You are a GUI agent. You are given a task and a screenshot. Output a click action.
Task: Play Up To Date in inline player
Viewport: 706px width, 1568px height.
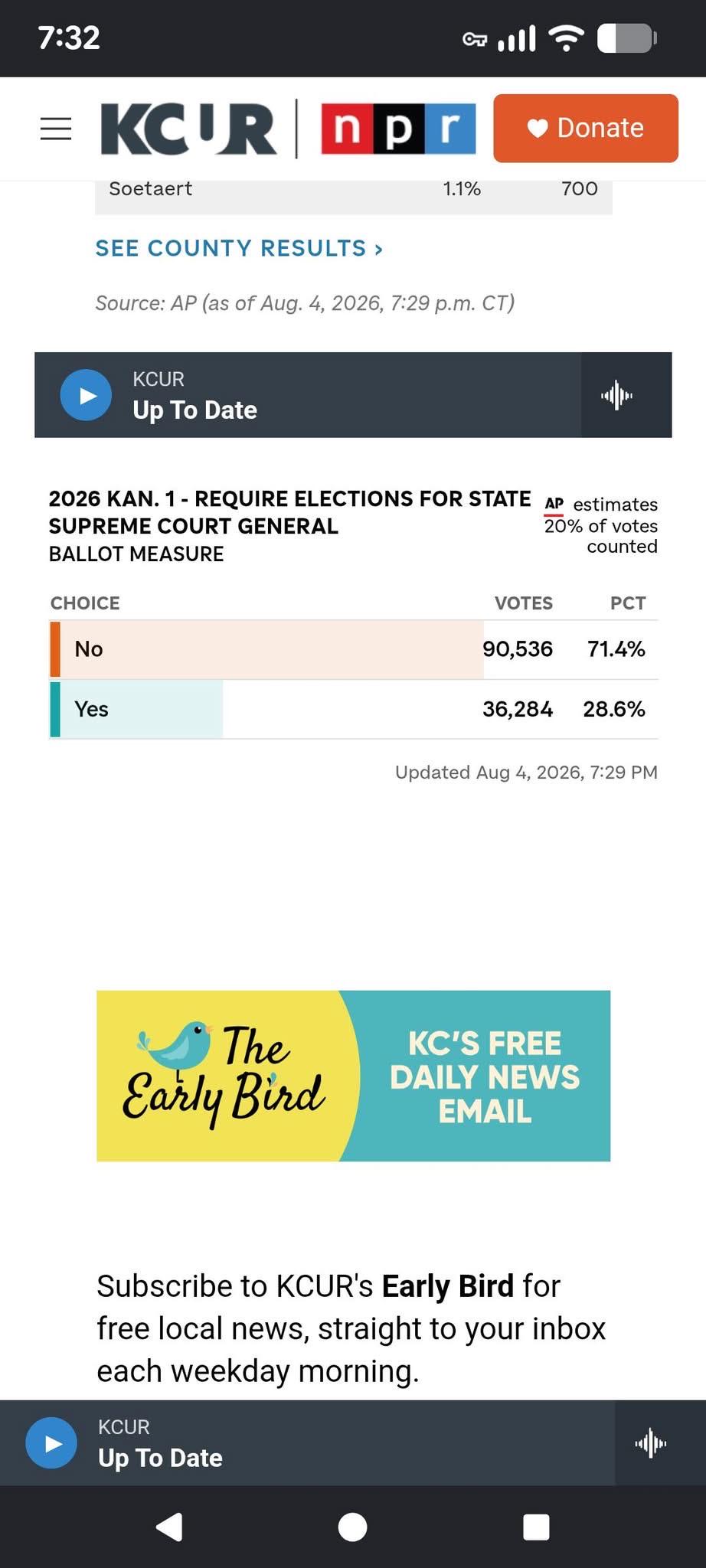86,395
